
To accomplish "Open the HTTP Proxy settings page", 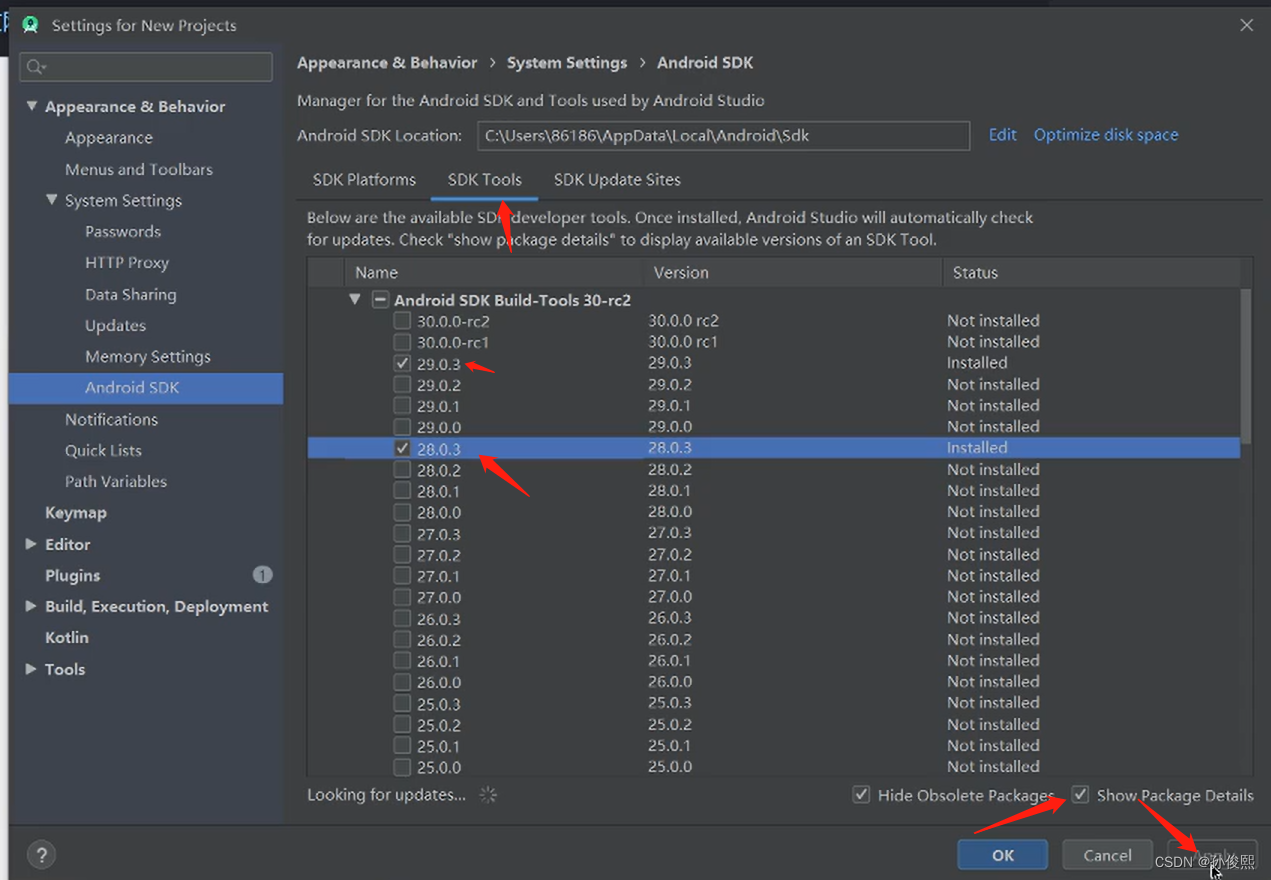I will click(x=127, y=263).
